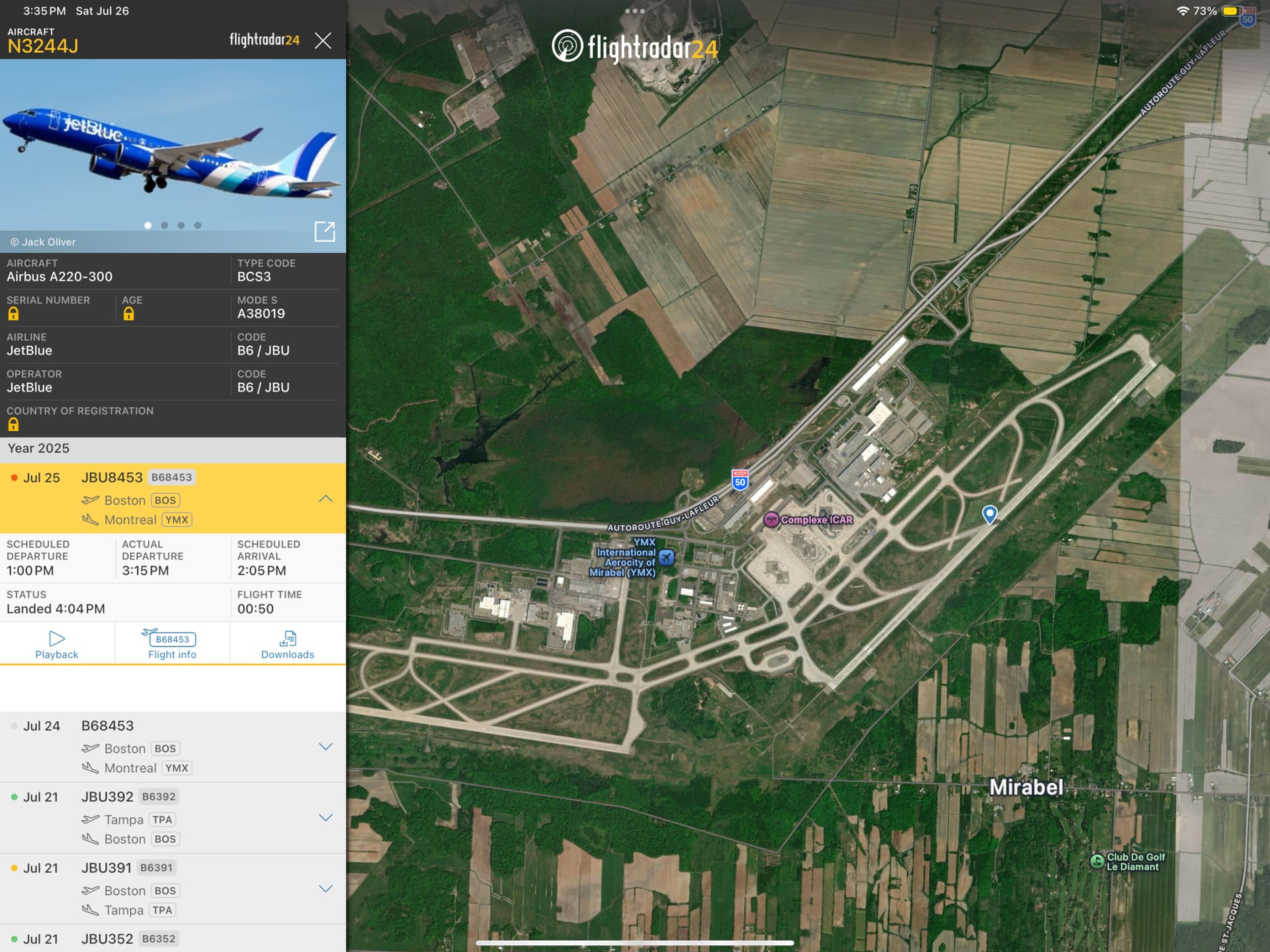The image size is (1270, 952).
Task: Expand the Jul 24 B68453 flight row
Action: point(325,746)
